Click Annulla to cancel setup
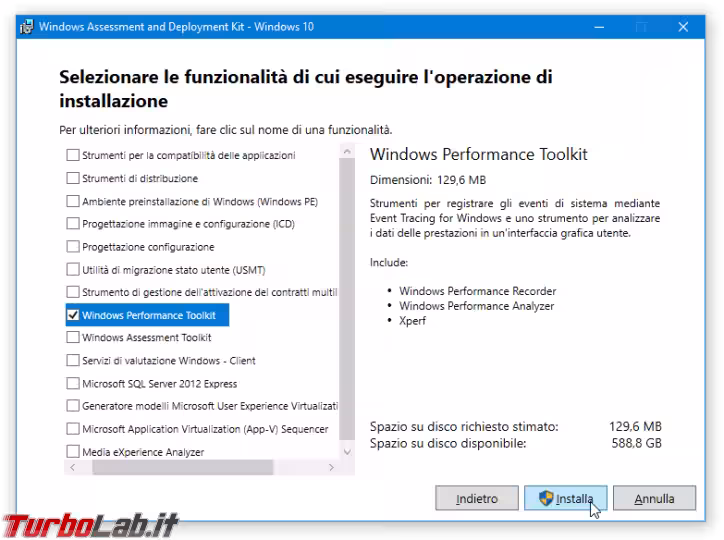 click(x=654, y=498)
